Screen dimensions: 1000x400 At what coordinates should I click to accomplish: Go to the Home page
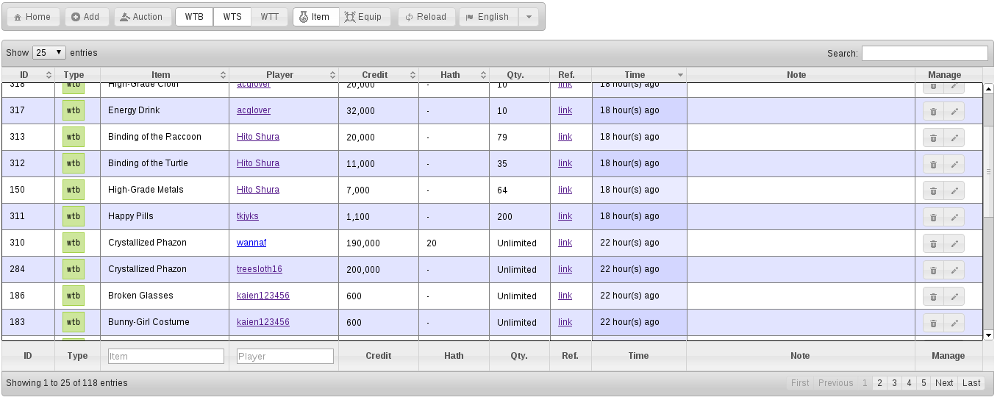(33, 17)
